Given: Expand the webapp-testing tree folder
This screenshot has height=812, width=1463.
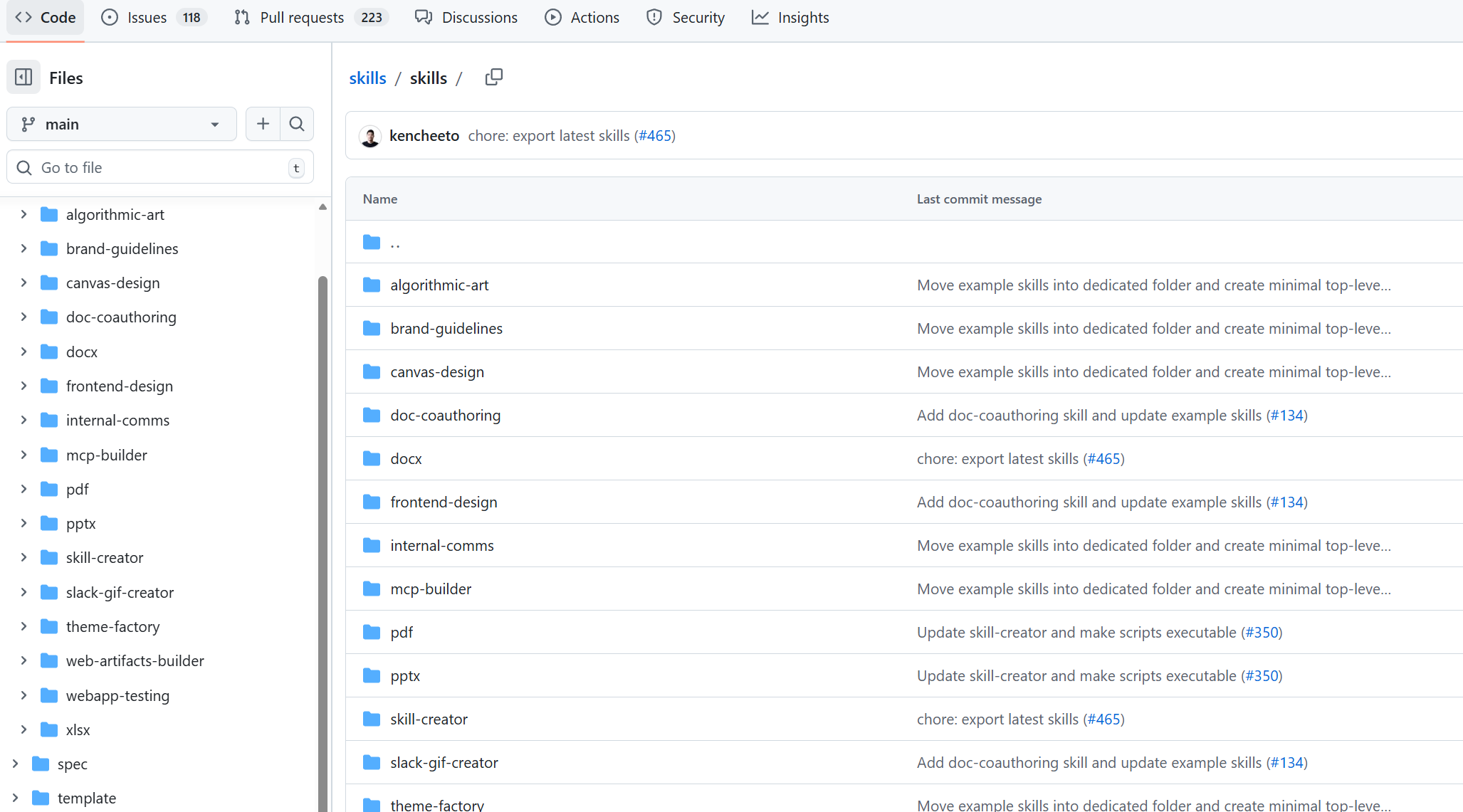Looking at the screenshot, I should tap(23, 695).
